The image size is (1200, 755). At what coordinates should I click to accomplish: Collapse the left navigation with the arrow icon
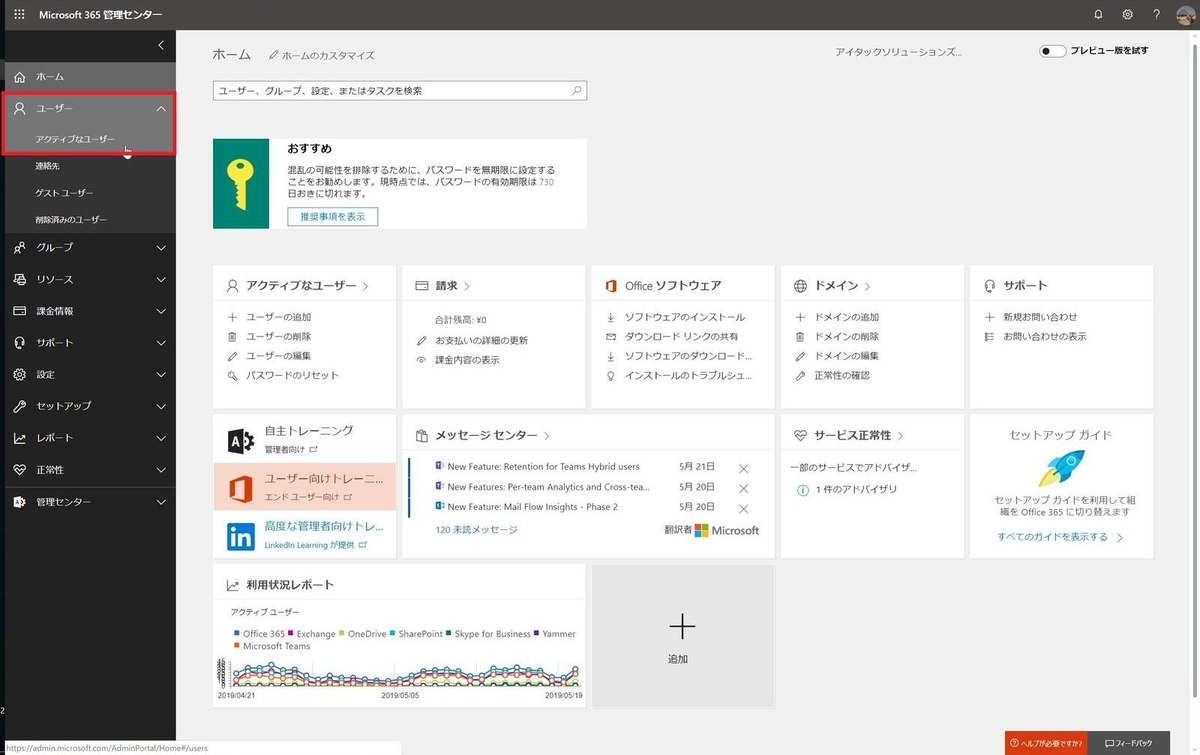(160, 45)
